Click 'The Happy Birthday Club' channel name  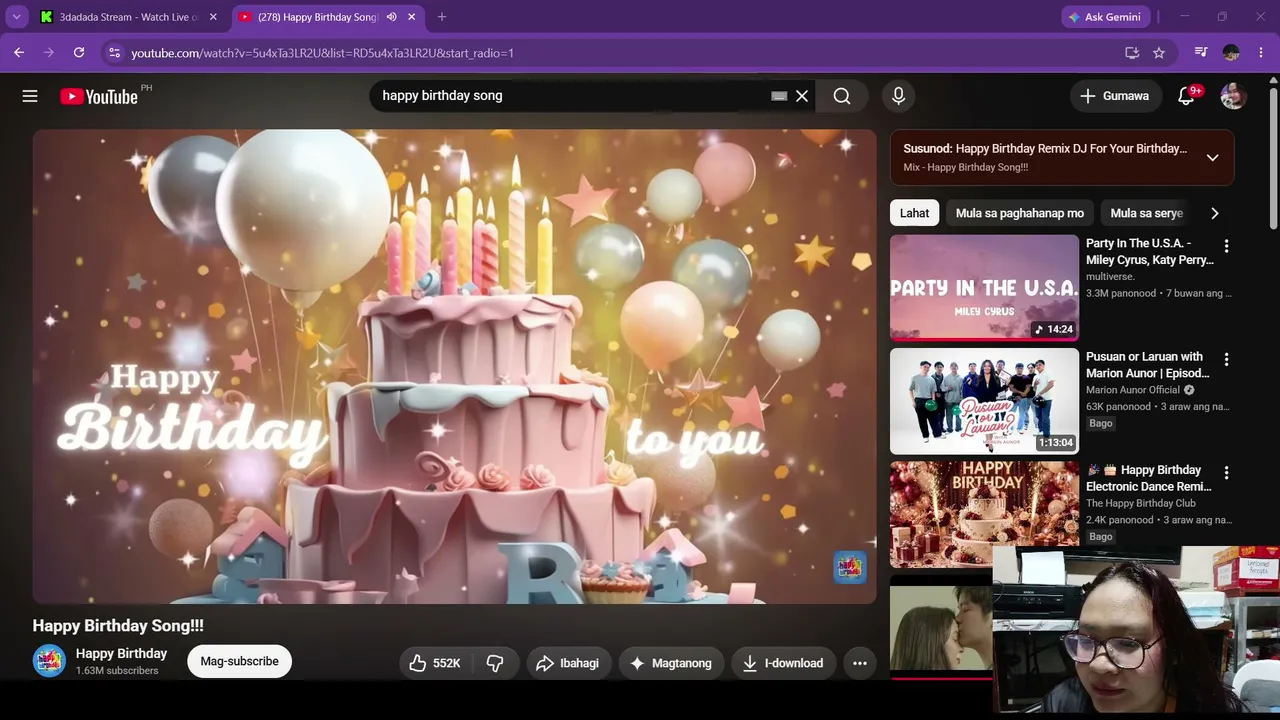pos(1141,503)
